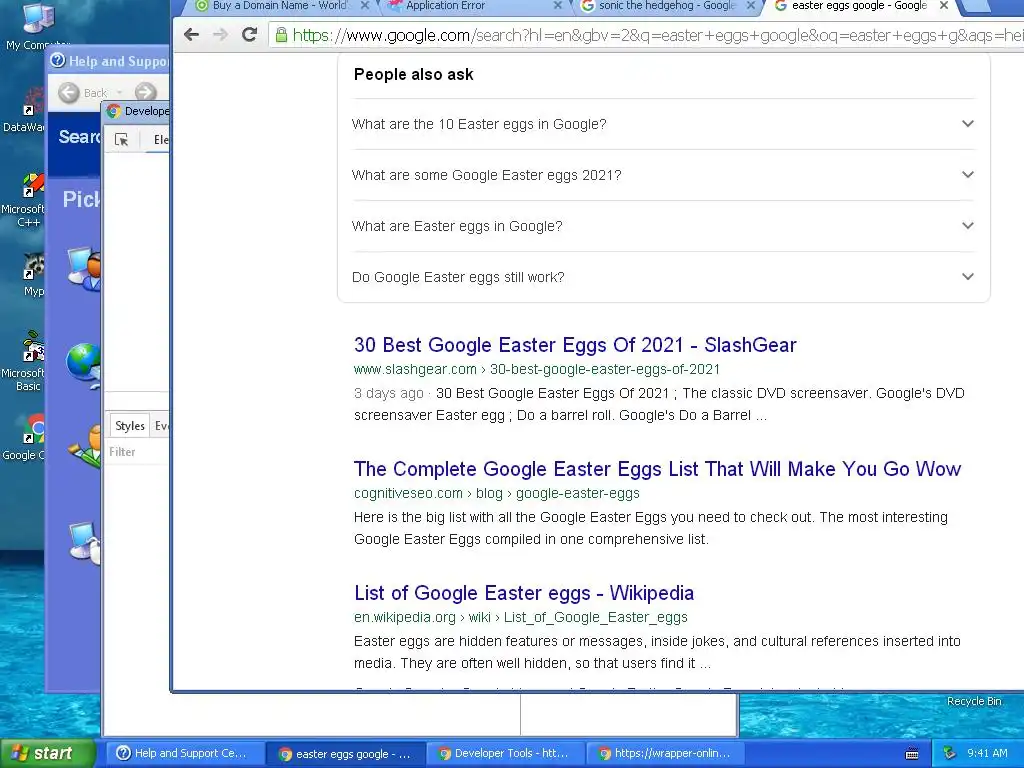
Task: Switch to wrapper-online taskbar button
Action: tap(666, 754)
